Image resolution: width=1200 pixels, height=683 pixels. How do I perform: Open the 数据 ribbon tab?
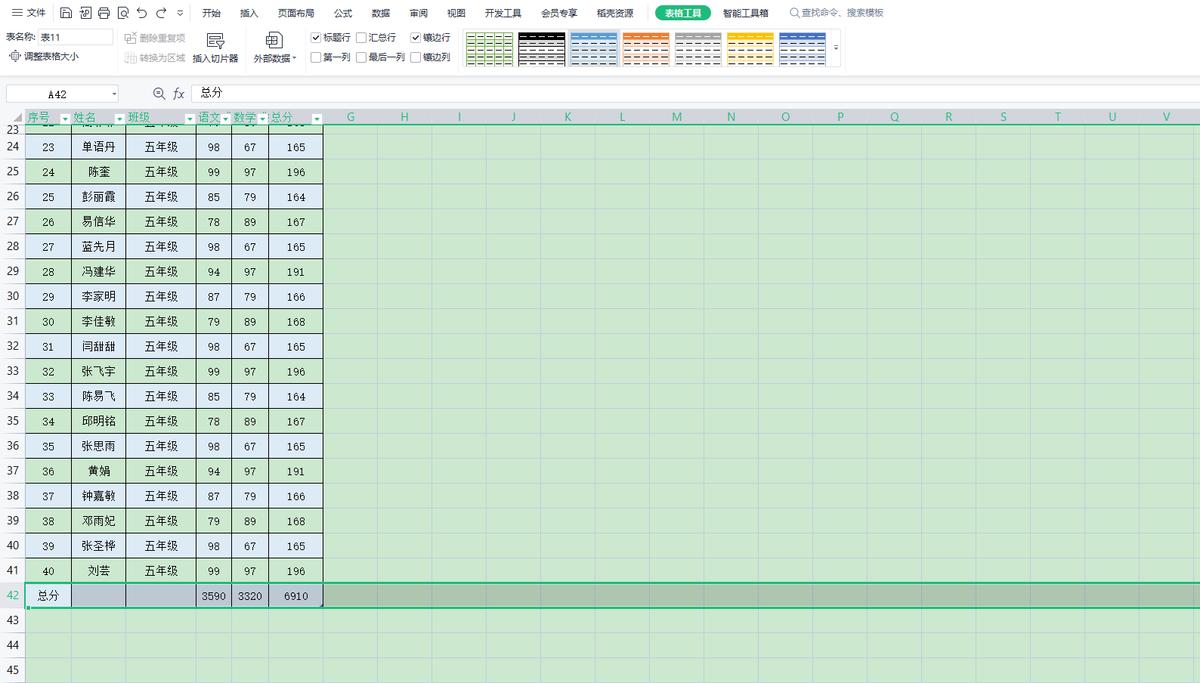click(x=380, y=13)
